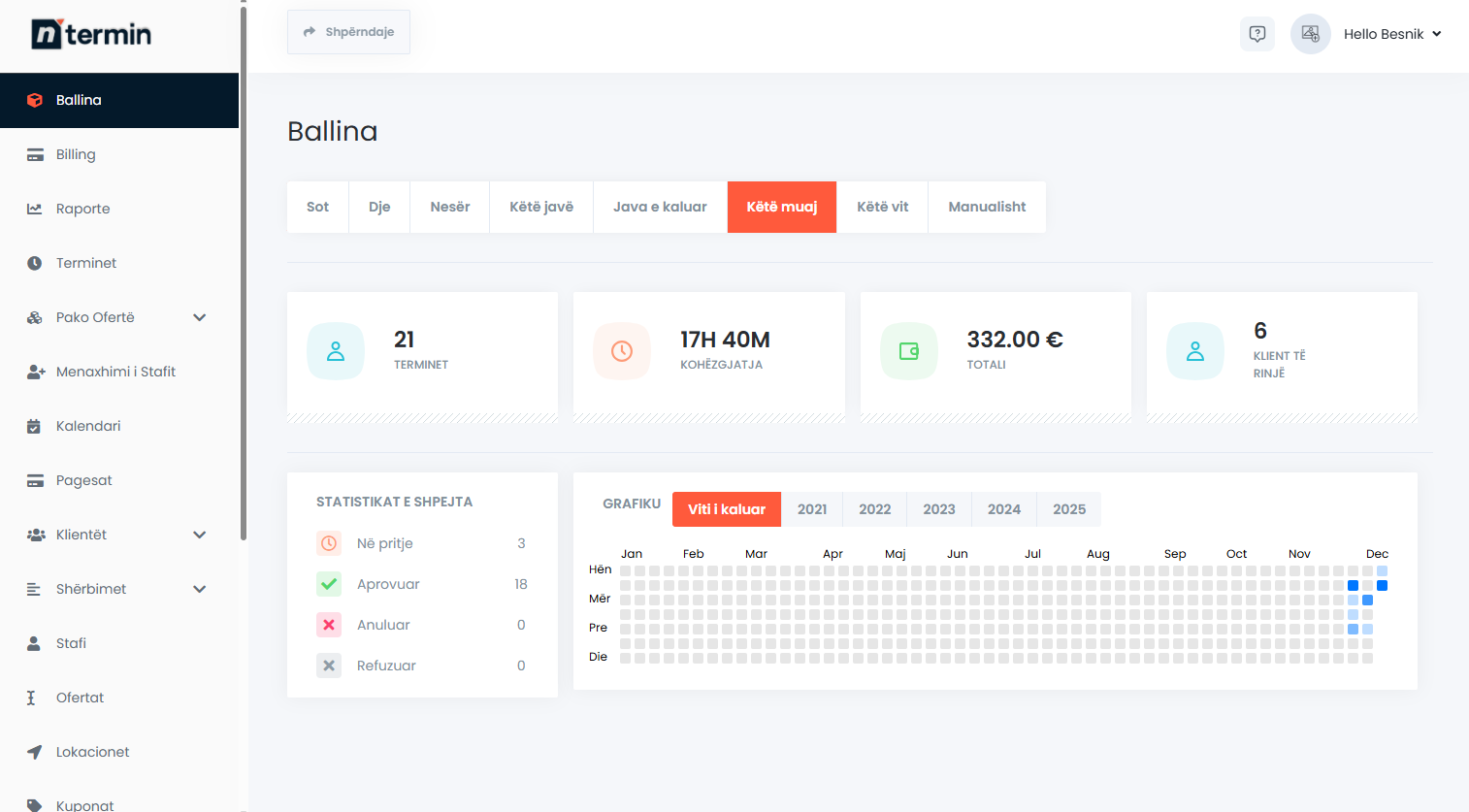1469x812 pixels.
Task: Select the Kalendari calendar icon
Action: click(x=35, y=426)
